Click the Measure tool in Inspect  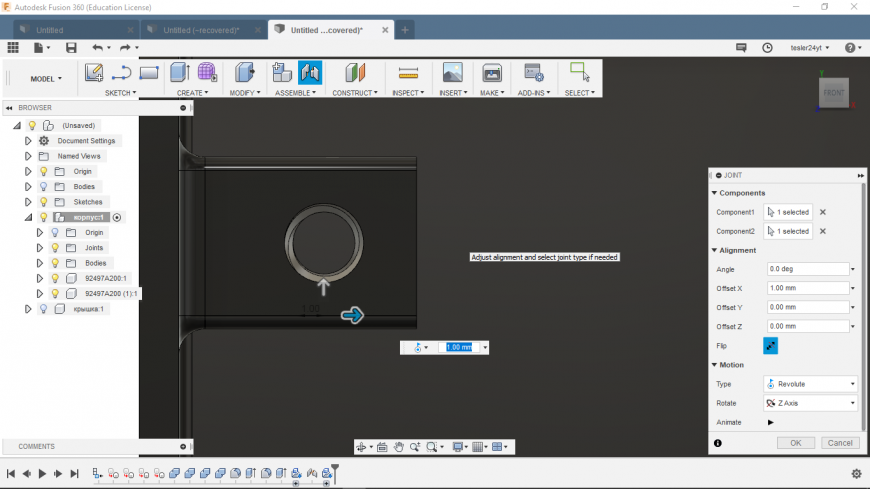(407, 72)
